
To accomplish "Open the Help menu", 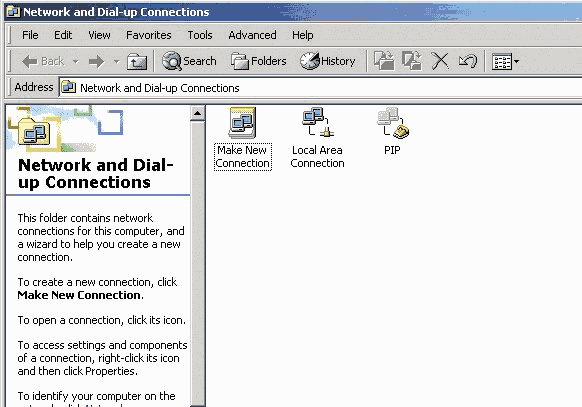I will pos(303,35).
